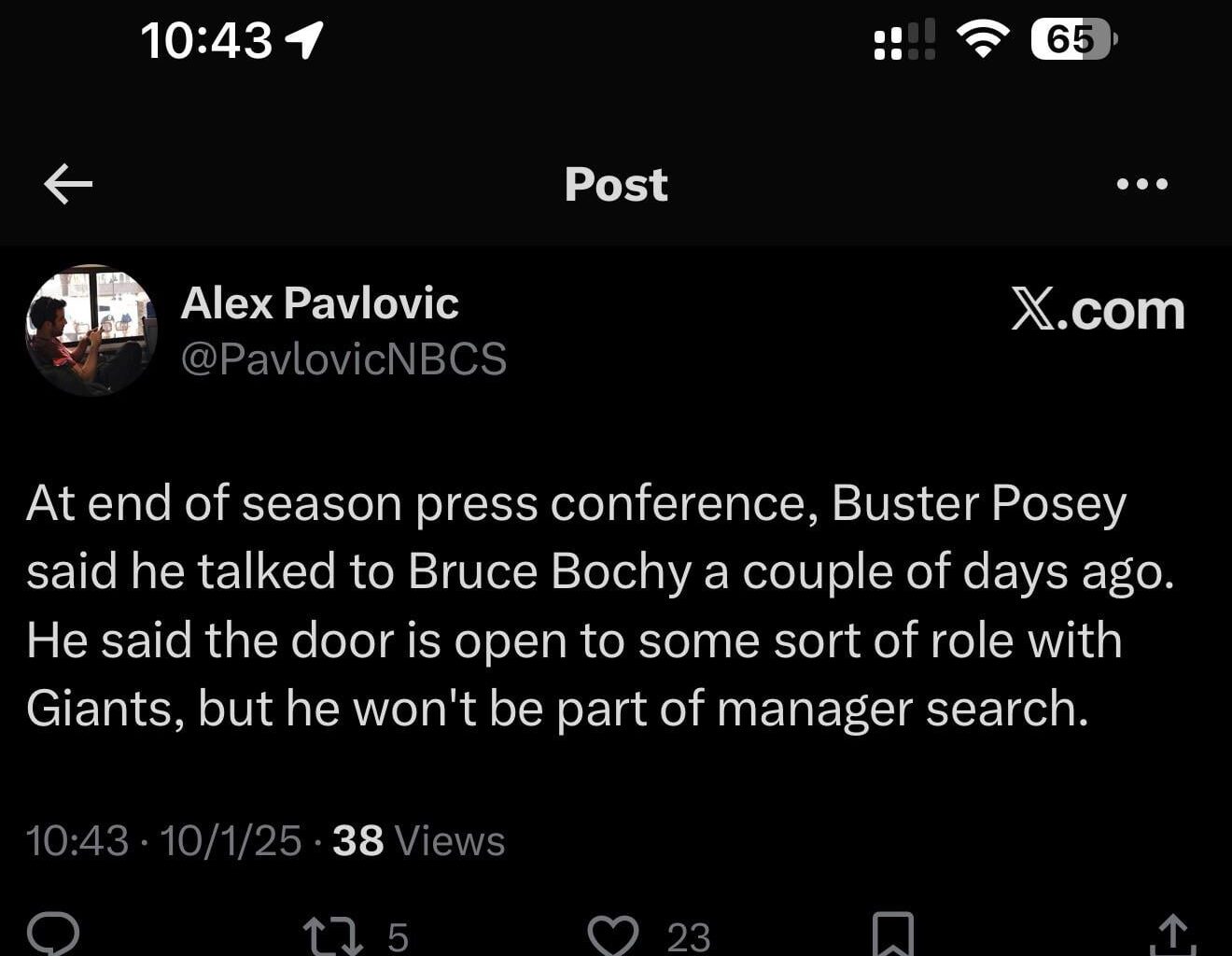Open the three-dot more options menu
The width and height of the screenshot is (1232, 956).
tap(1142, 184)
